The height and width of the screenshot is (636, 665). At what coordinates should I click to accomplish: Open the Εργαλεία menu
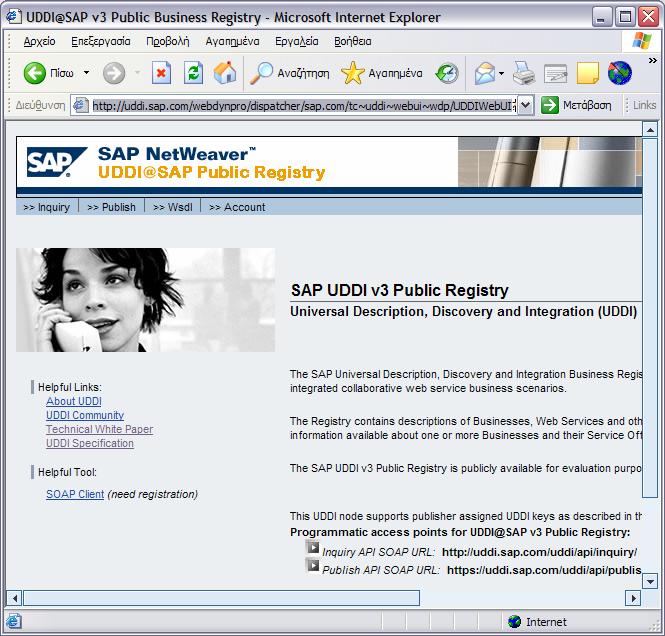click(x=296, y=41)
